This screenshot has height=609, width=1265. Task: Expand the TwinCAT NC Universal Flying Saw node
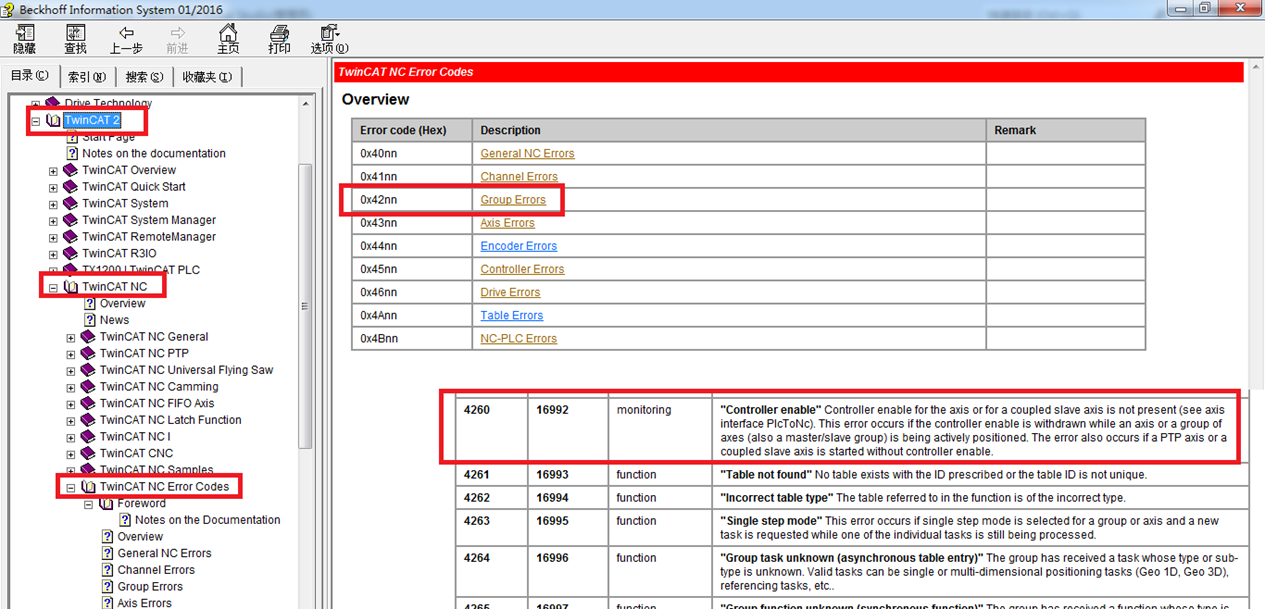point(71,371)
